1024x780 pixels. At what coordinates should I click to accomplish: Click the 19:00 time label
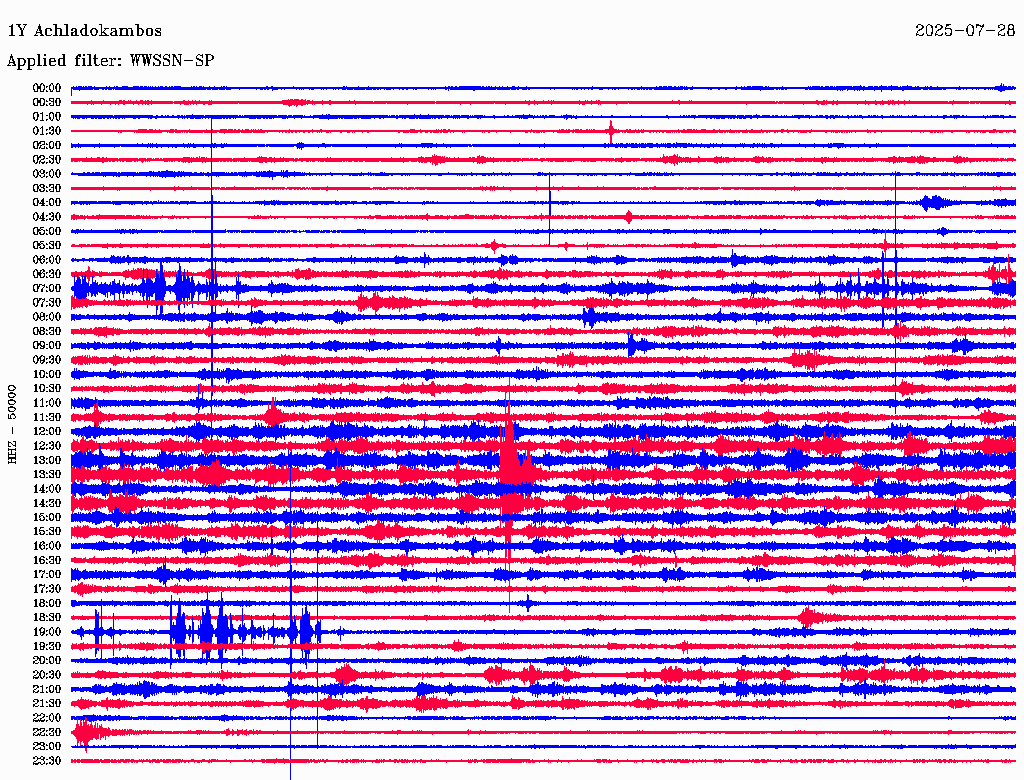(x=47, y=632)
